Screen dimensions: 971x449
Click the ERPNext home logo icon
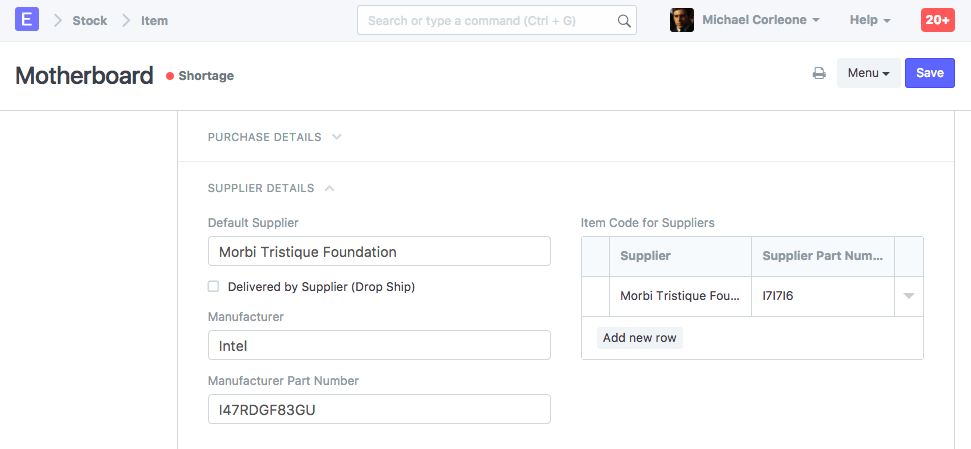point(28,19)
